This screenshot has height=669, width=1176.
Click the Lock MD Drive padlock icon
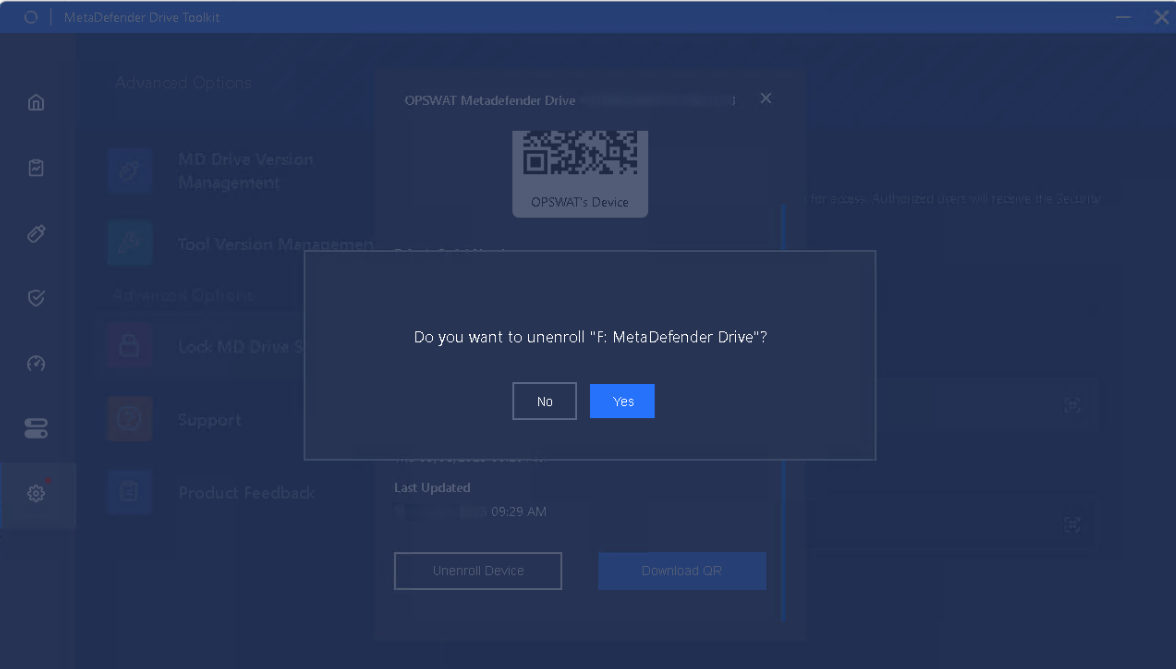click(x=130, y=345)
